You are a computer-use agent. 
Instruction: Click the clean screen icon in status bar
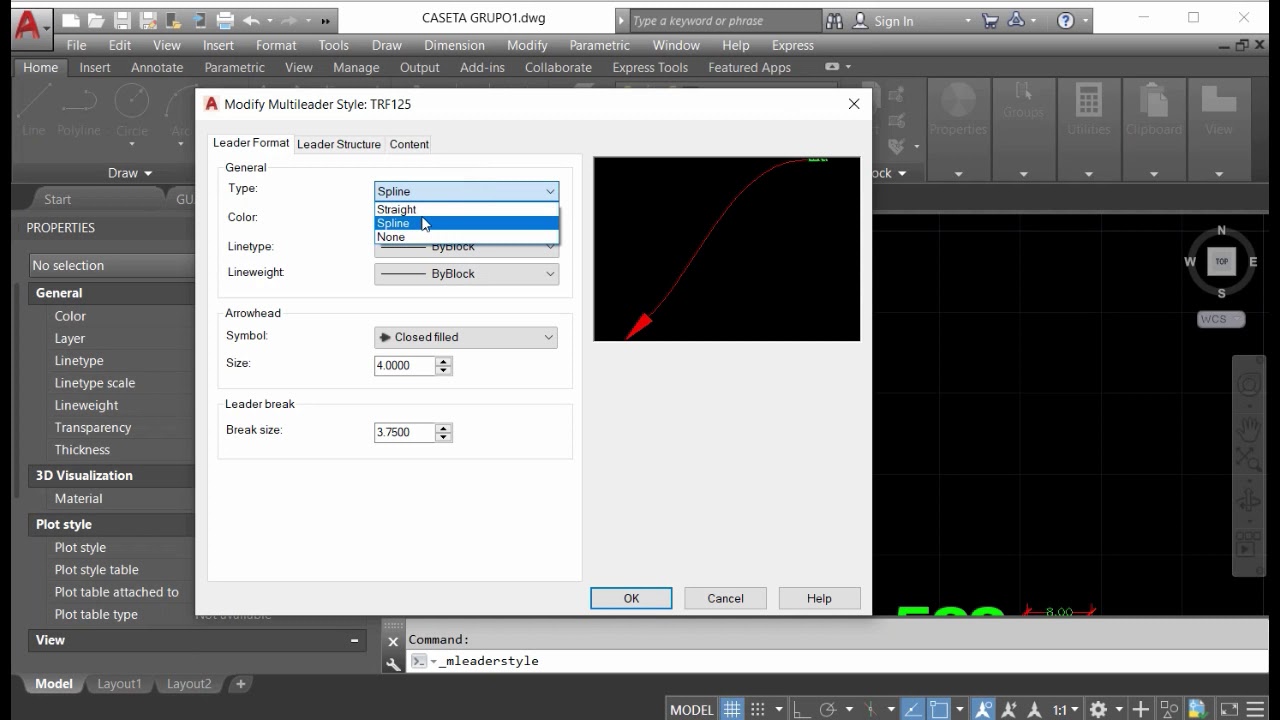coord(1227,709)
